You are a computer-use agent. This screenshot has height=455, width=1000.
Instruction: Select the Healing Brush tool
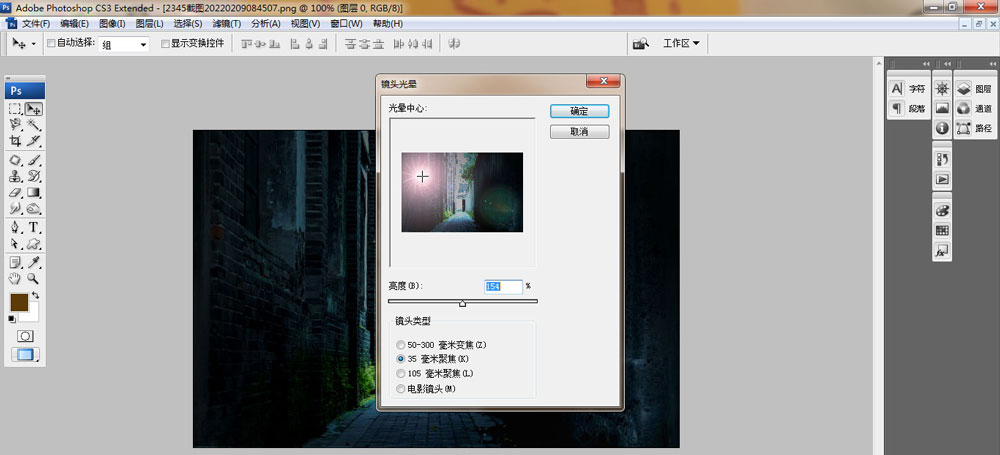tap(16, 160)
